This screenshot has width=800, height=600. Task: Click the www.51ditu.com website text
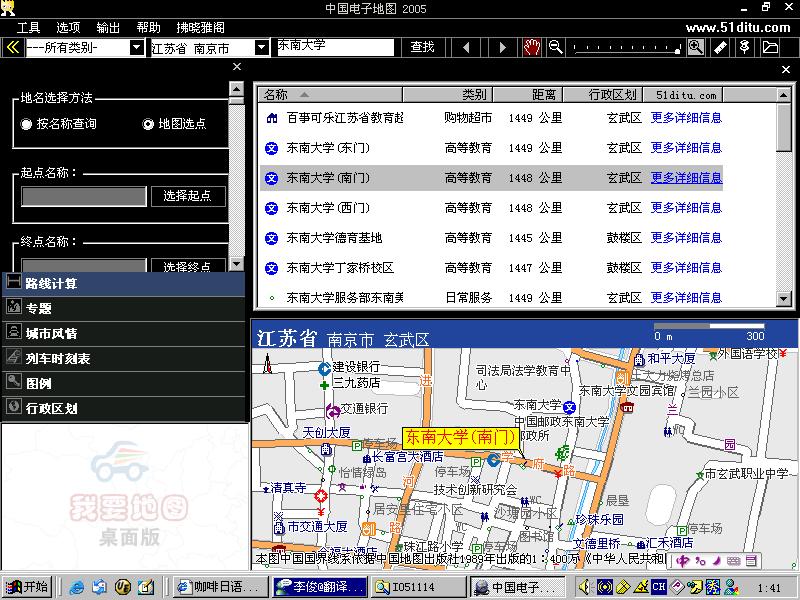tap(738, 28)
